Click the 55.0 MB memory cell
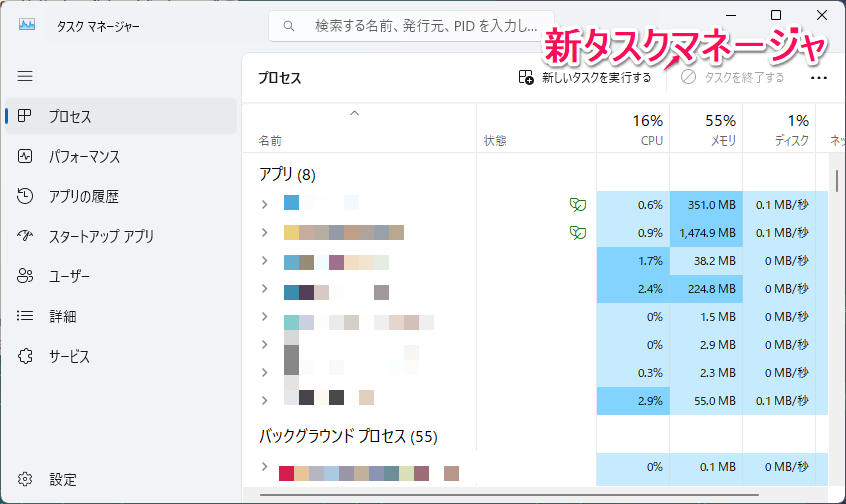Image resolution: width=846 pixels, height=504 pixels. pos(706,401)
